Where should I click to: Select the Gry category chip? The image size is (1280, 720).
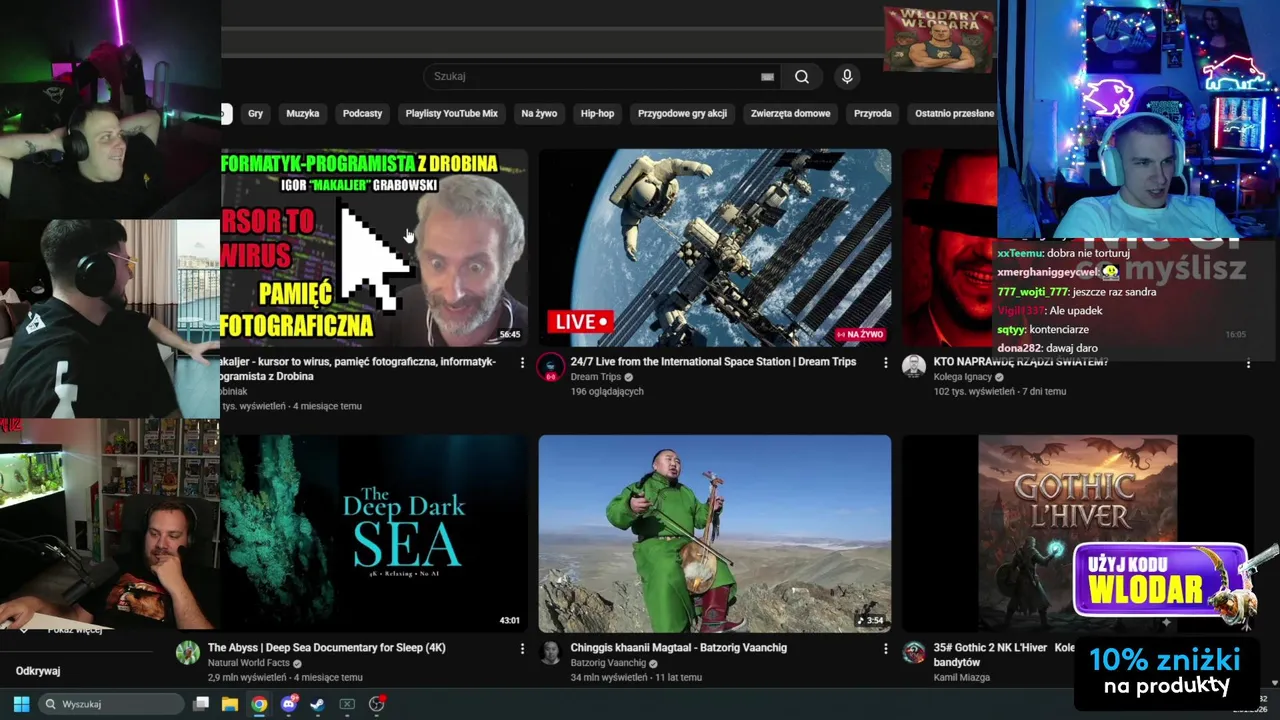256,114
